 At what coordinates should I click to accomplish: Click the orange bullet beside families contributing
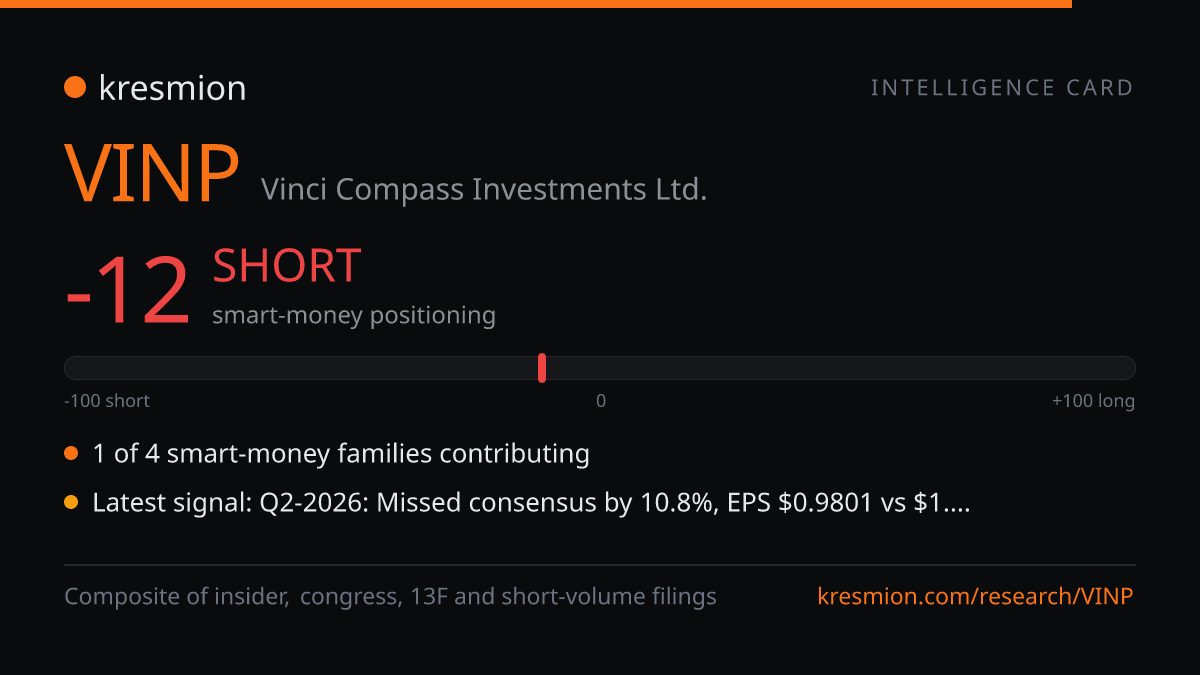pyautogui.click(x=71, y=454)
